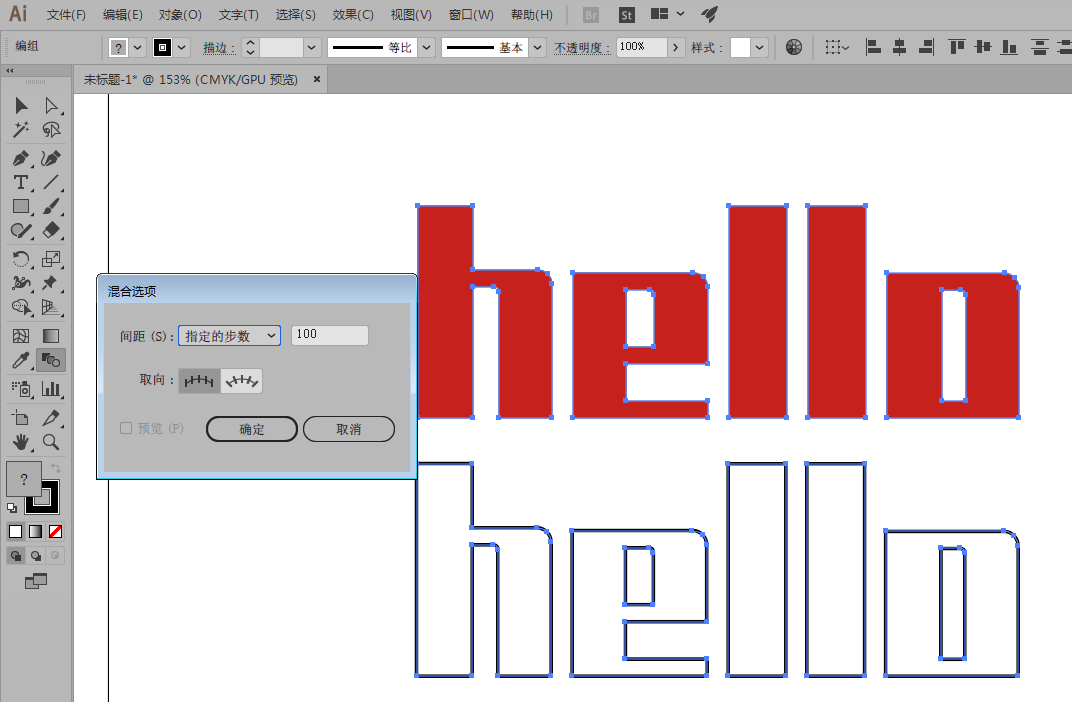The height and width of the screenshot is (702, 1072).
Task: Choose the Gradient tool
Action: tap(51, 336)
